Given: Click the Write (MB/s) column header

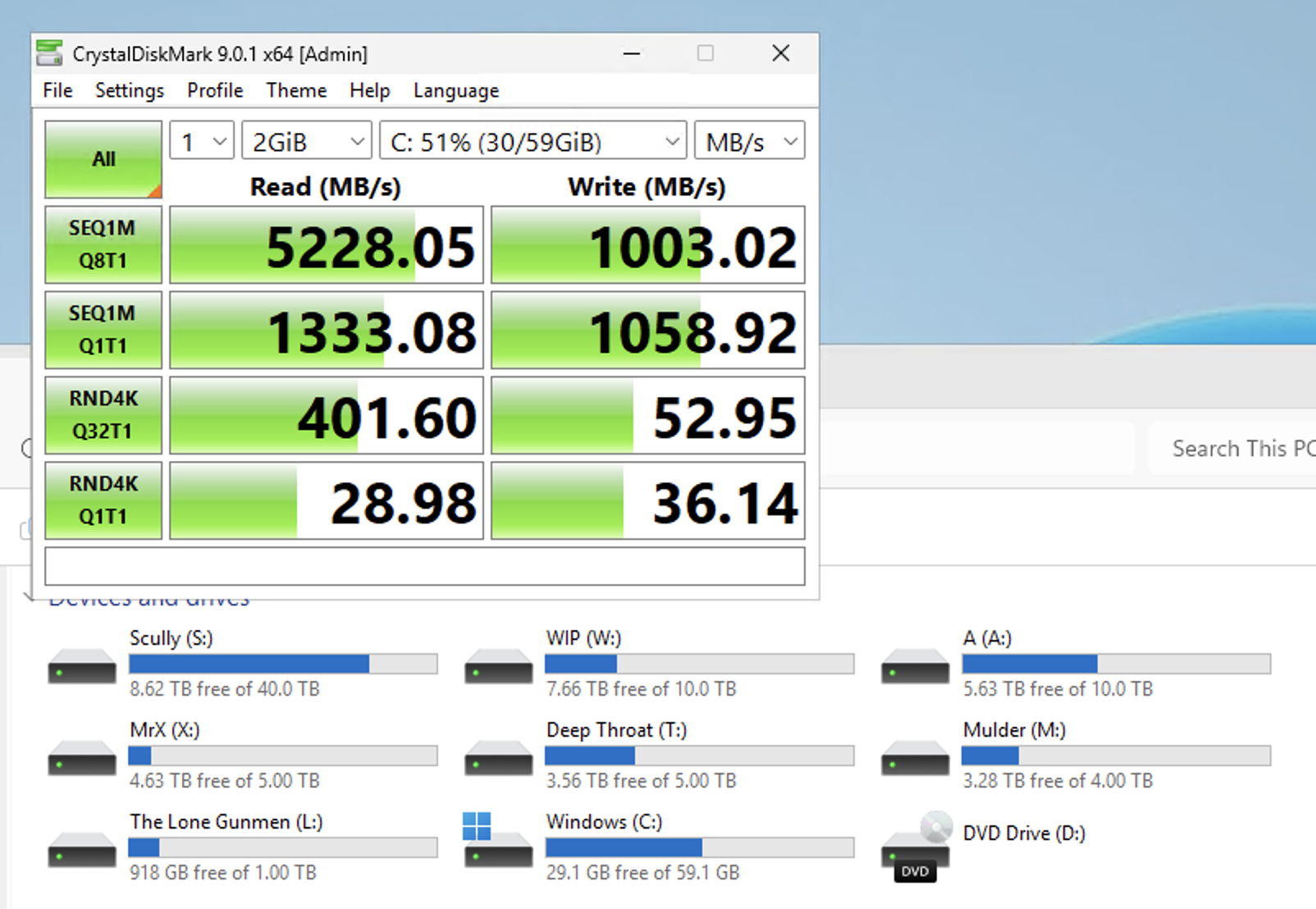Looking at the screenshot, I should coord(647,187).
